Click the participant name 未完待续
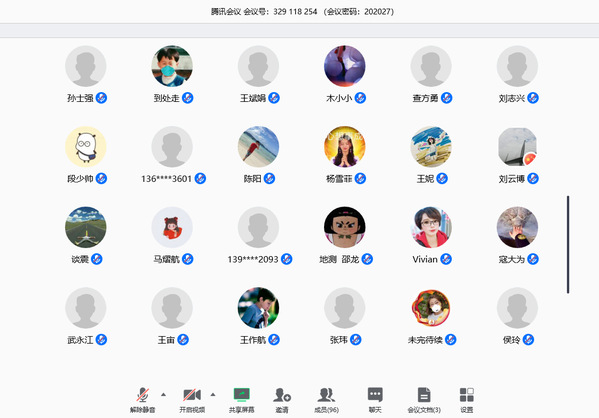Image resolution: width=599 pixels, height=418 pixels. pyautogui.click(x=425, y=340)
